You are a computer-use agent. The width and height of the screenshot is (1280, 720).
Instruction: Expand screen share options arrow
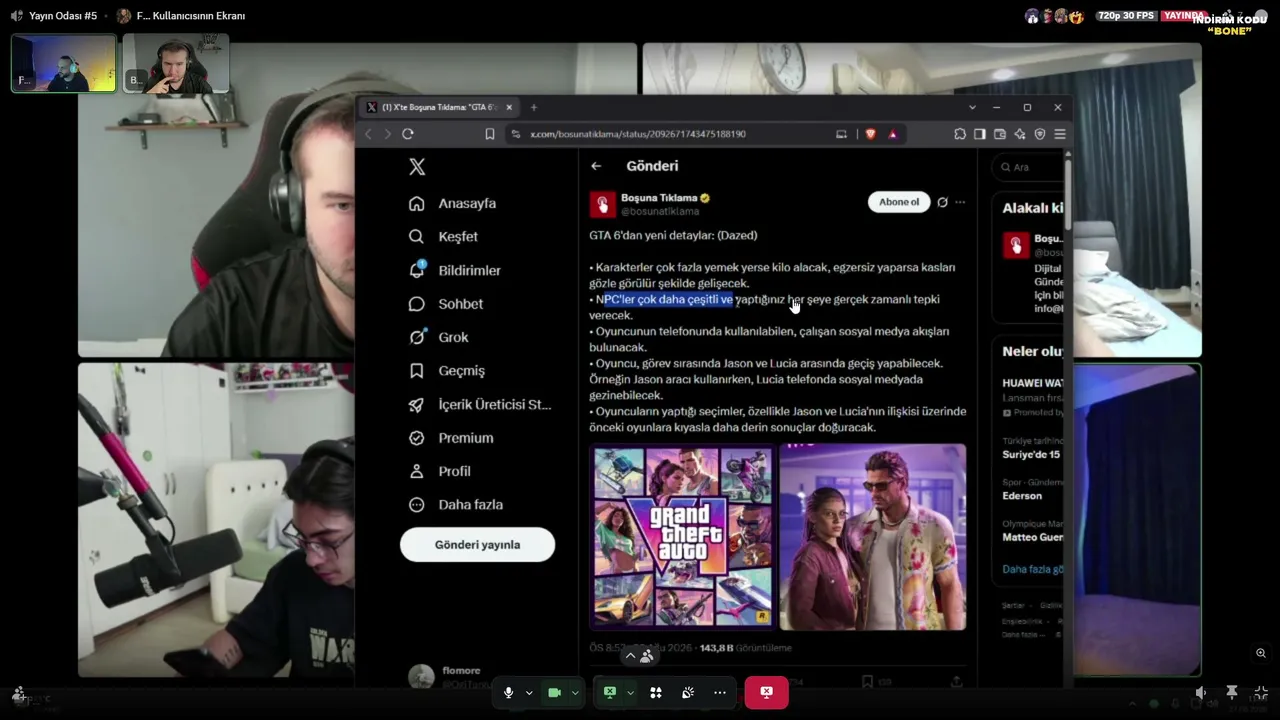click(x=630, y=692)
